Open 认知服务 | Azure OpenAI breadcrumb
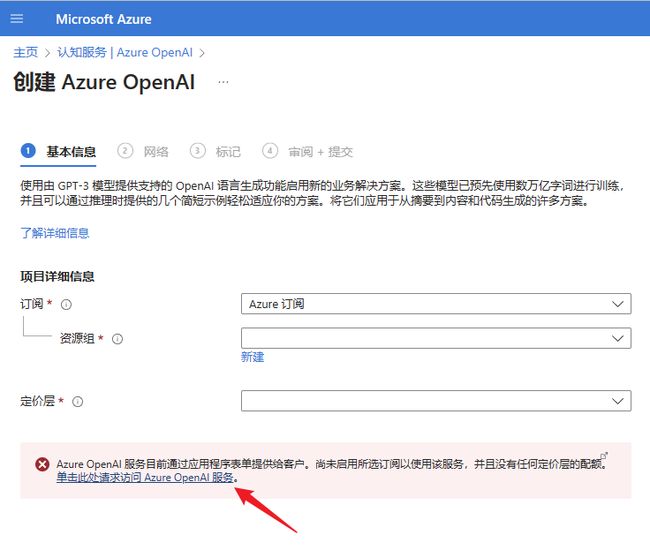This screenshot has height=550, width=650. point(125,52)
